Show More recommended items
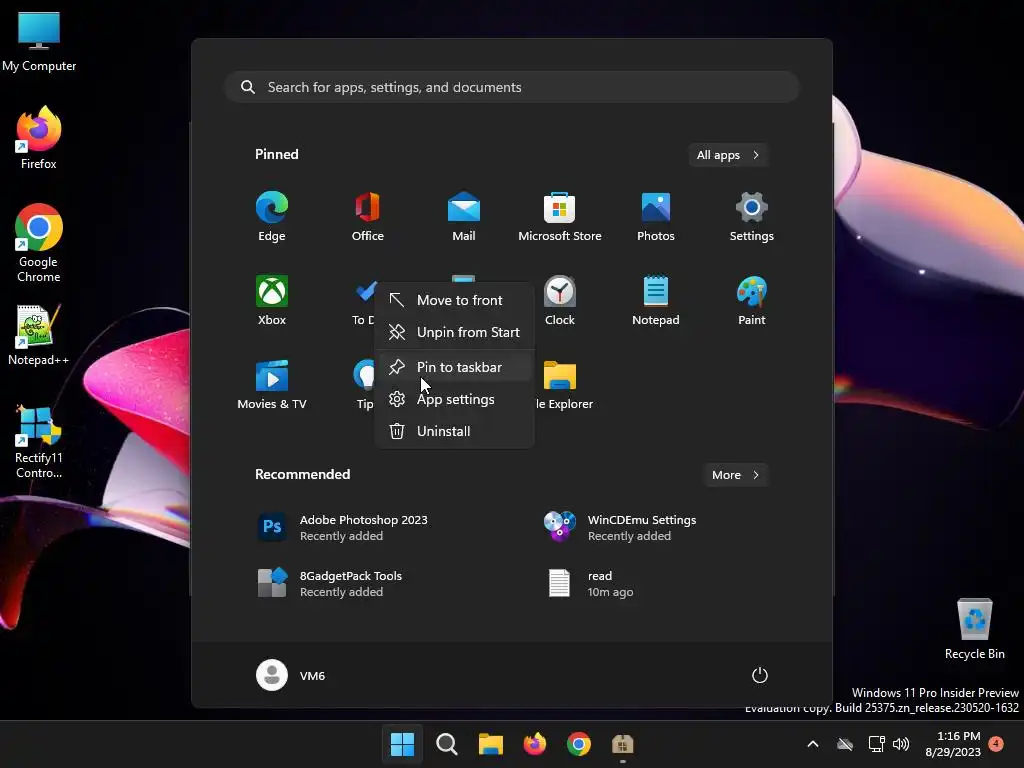The image size is (1024, 768). pos(735,475)
